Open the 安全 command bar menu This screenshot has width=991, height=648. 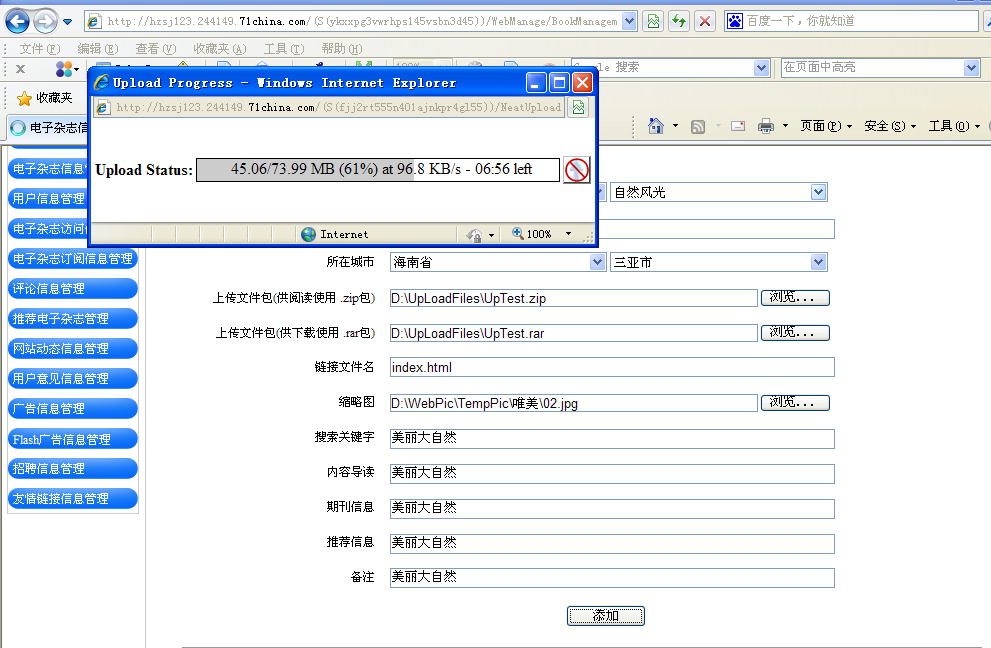tap(890, 126)
